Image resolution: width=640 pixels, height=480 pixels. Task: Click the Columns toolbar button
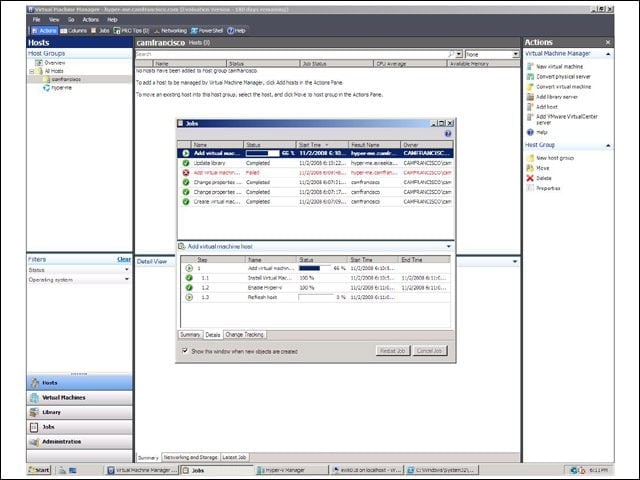[x=73, y=31]
